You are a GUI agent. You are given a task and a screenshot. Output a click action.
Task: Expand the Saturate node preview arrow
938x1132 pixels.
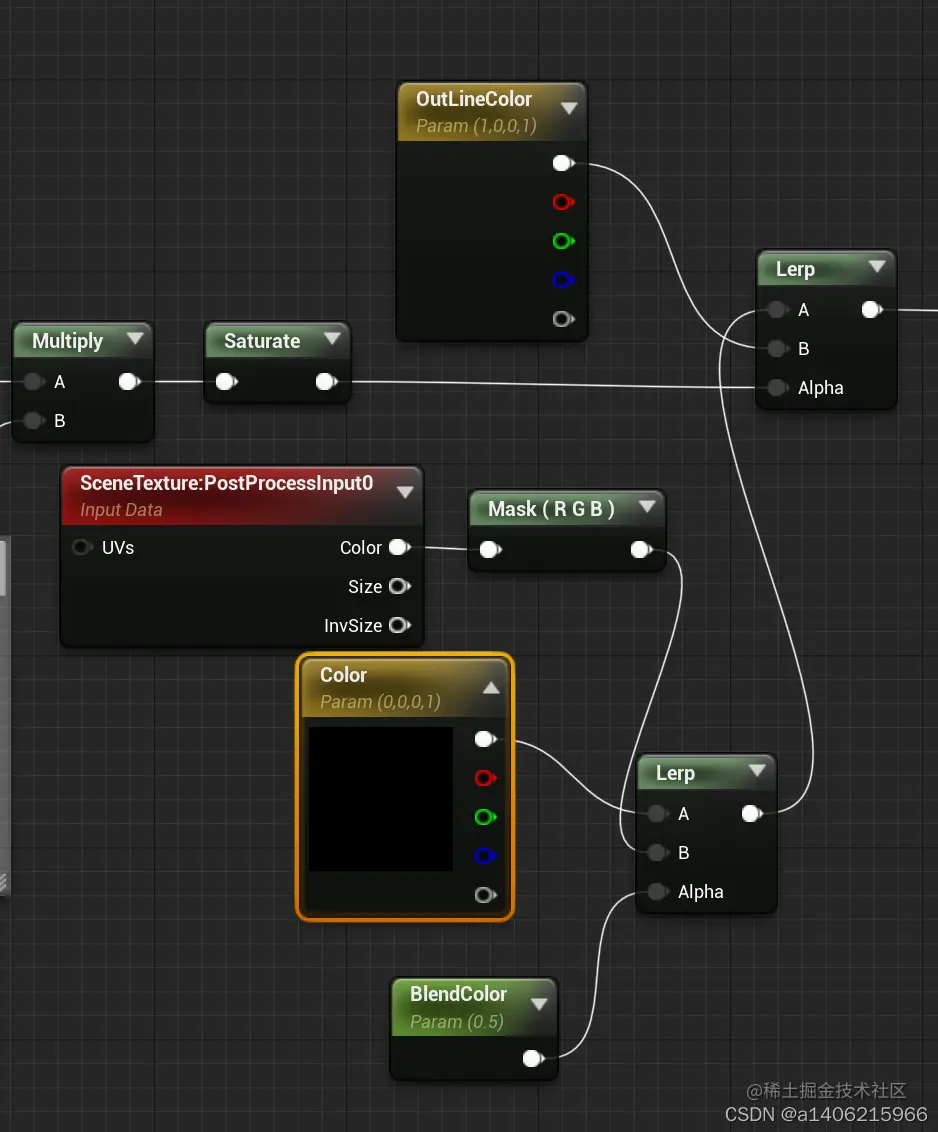click(x=332, y=338)
